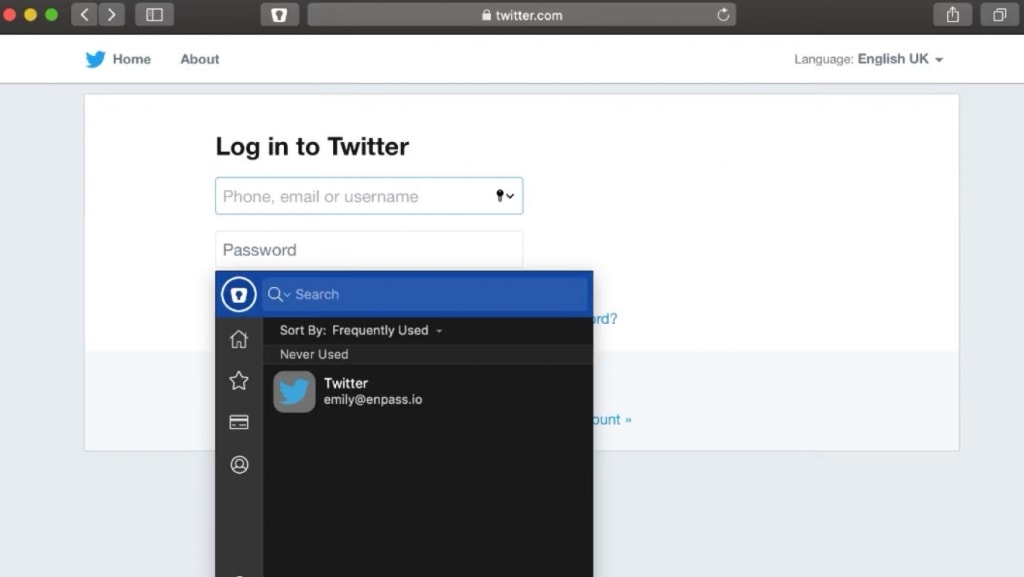Go forward with Safari forward arrow
1024x577 pixels.
[x=112, y=14]
